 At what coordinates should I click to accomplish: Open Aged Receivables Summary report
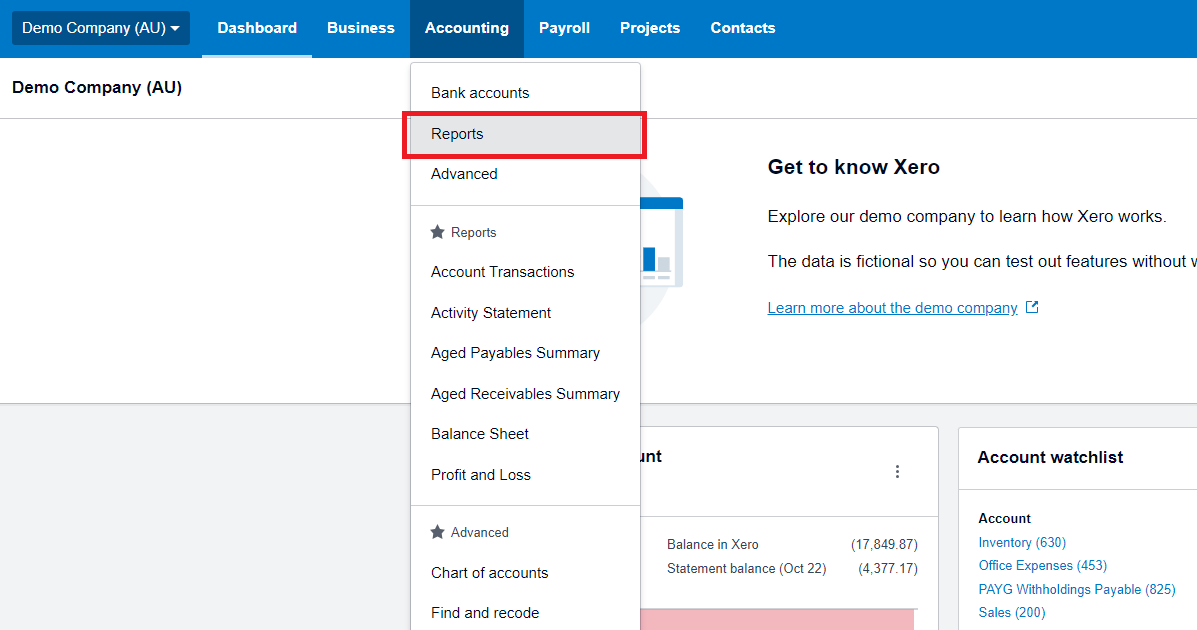click(525, 394)
